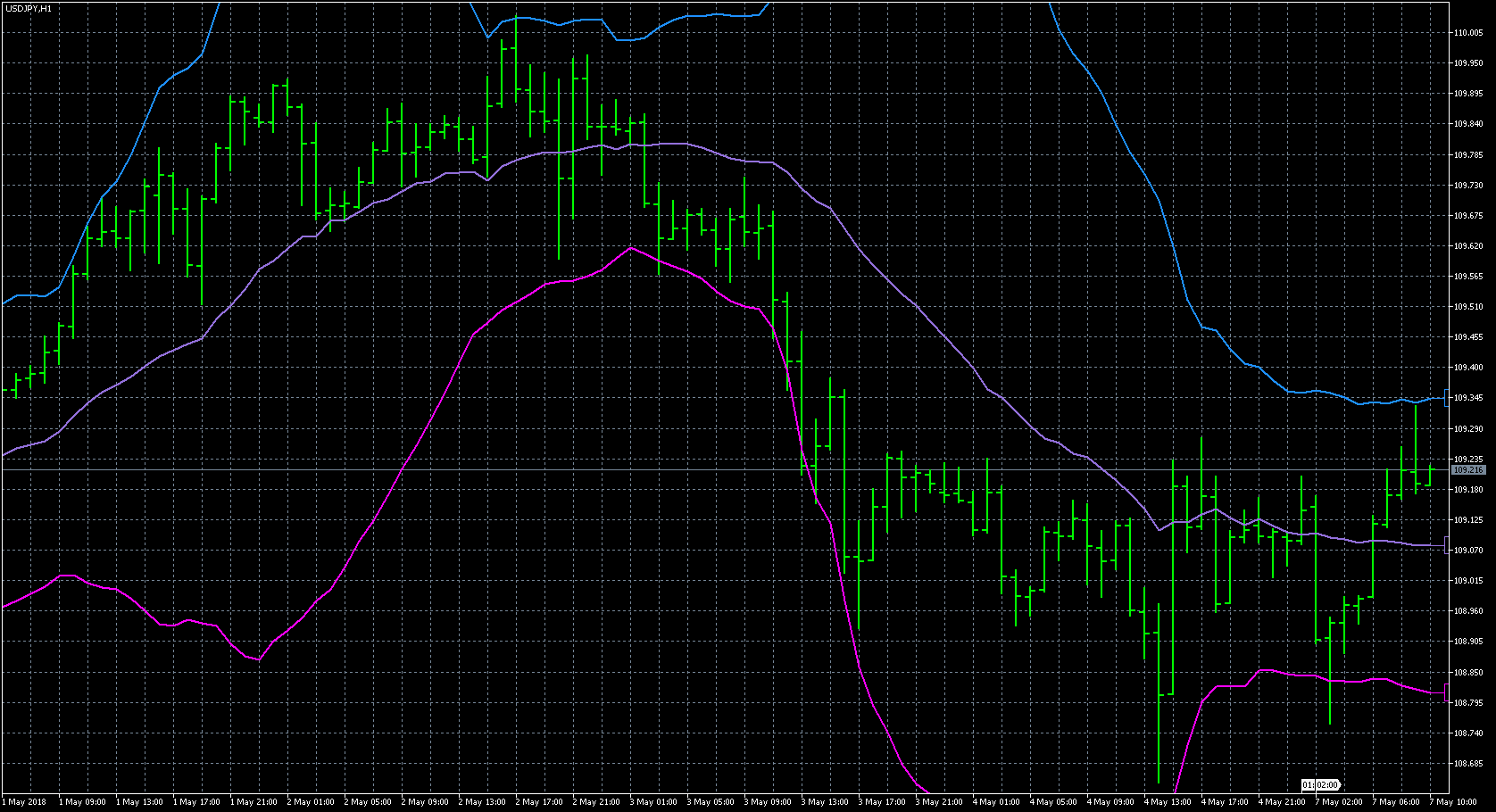Viewport: 1496px width, 812px height.
Task: Select the '7 May 06:00' time label
Action: click(1396, 802)
